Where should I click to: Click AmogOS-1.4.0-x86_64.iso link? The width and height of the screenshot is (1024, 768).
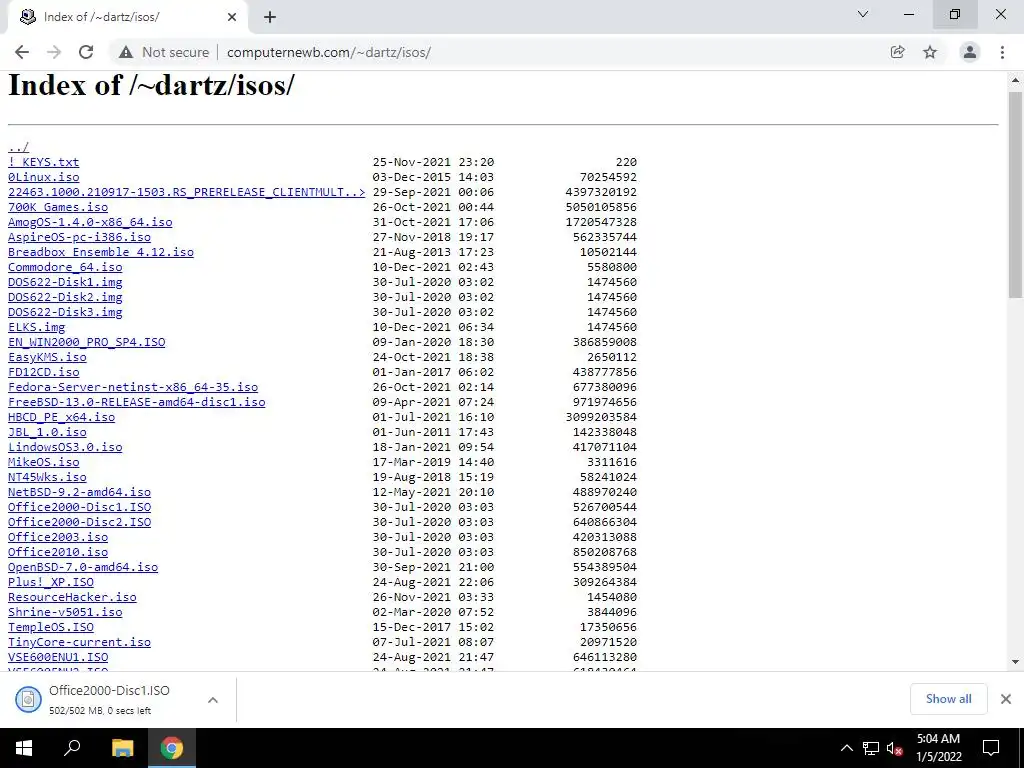pyautogui.click(x=90, y=222)
